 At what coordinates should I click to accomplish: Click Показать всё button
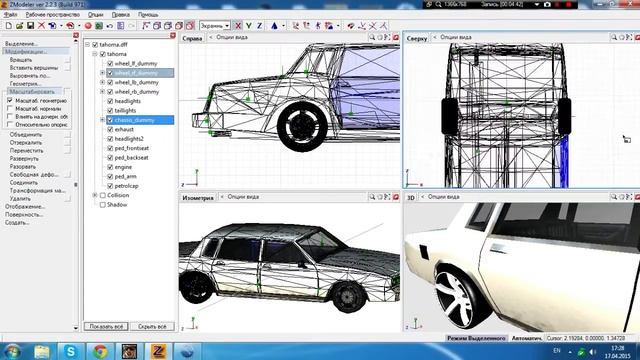pyautogui.click(x=106, y=327)
